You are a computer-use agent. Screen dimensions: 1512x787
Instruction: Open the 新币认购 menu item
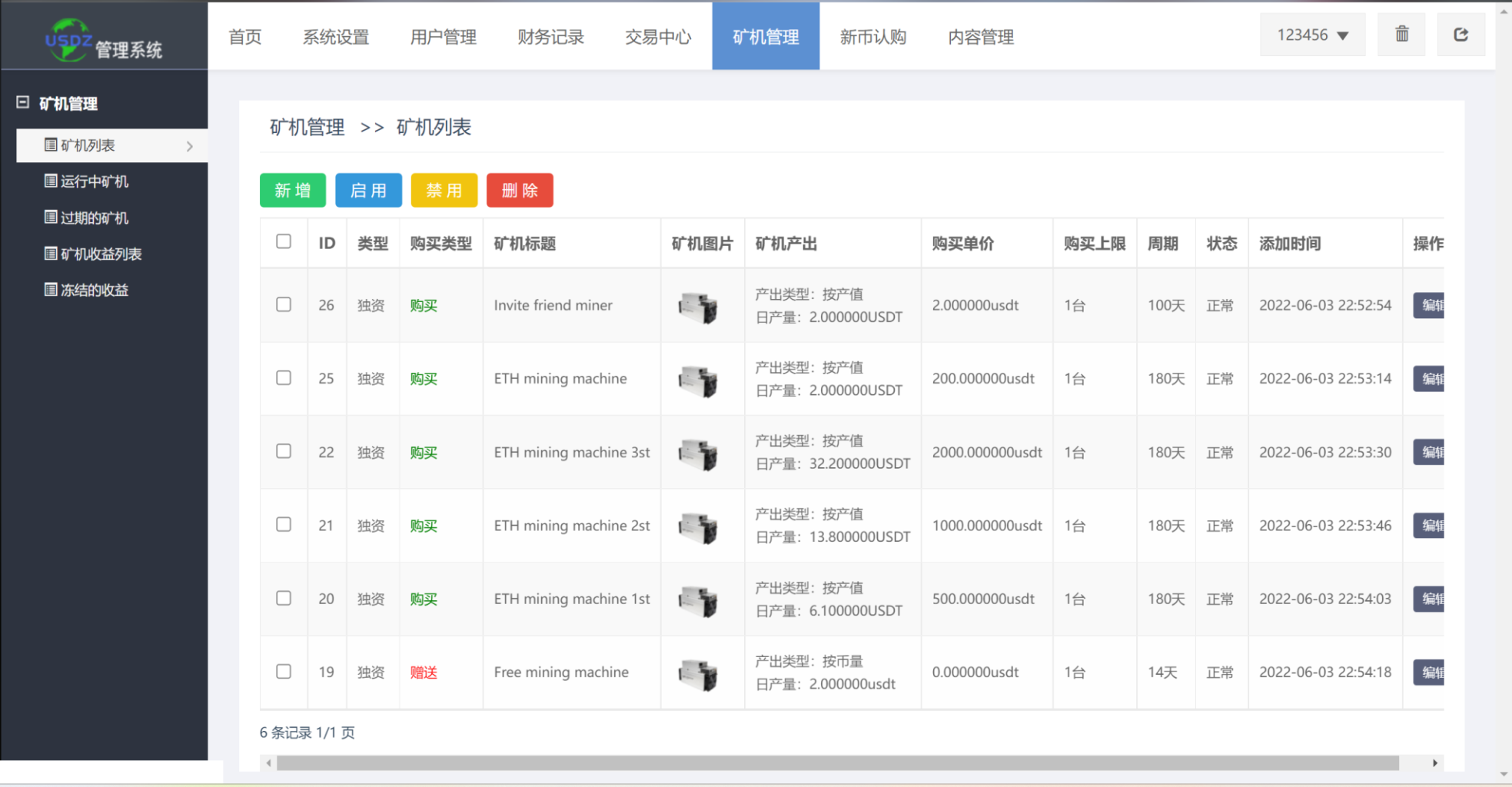(x=873, y=36)
